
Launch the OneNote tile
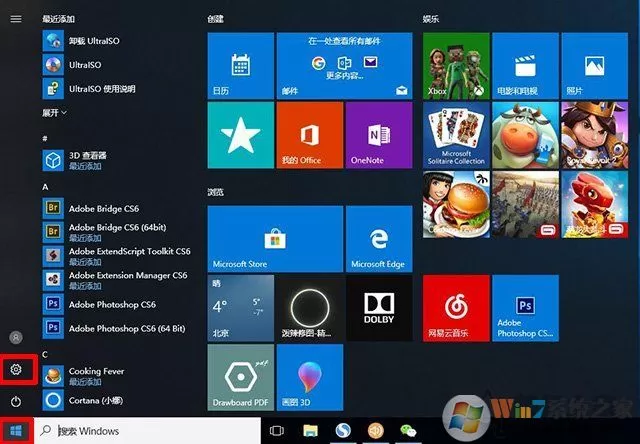coord(379,135)
